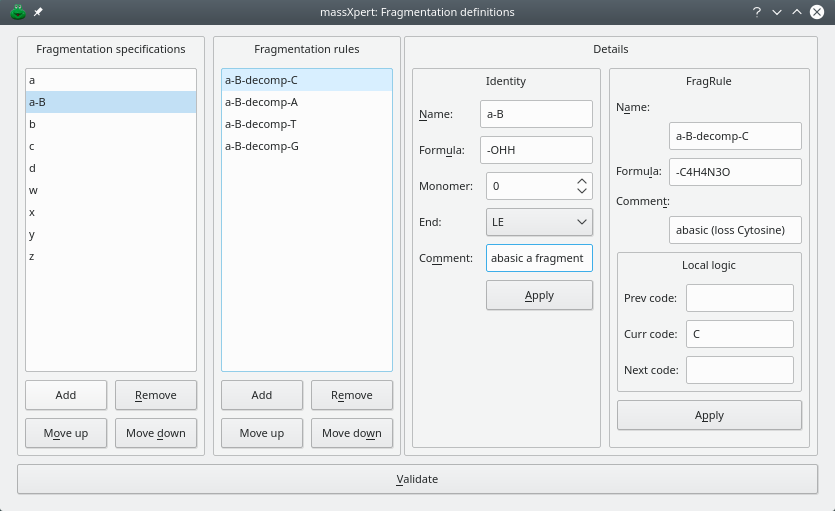The height and width of the screenshot is (511, 835).
Task: Select fragmentation specification 'w'
Action: [111, 191]
